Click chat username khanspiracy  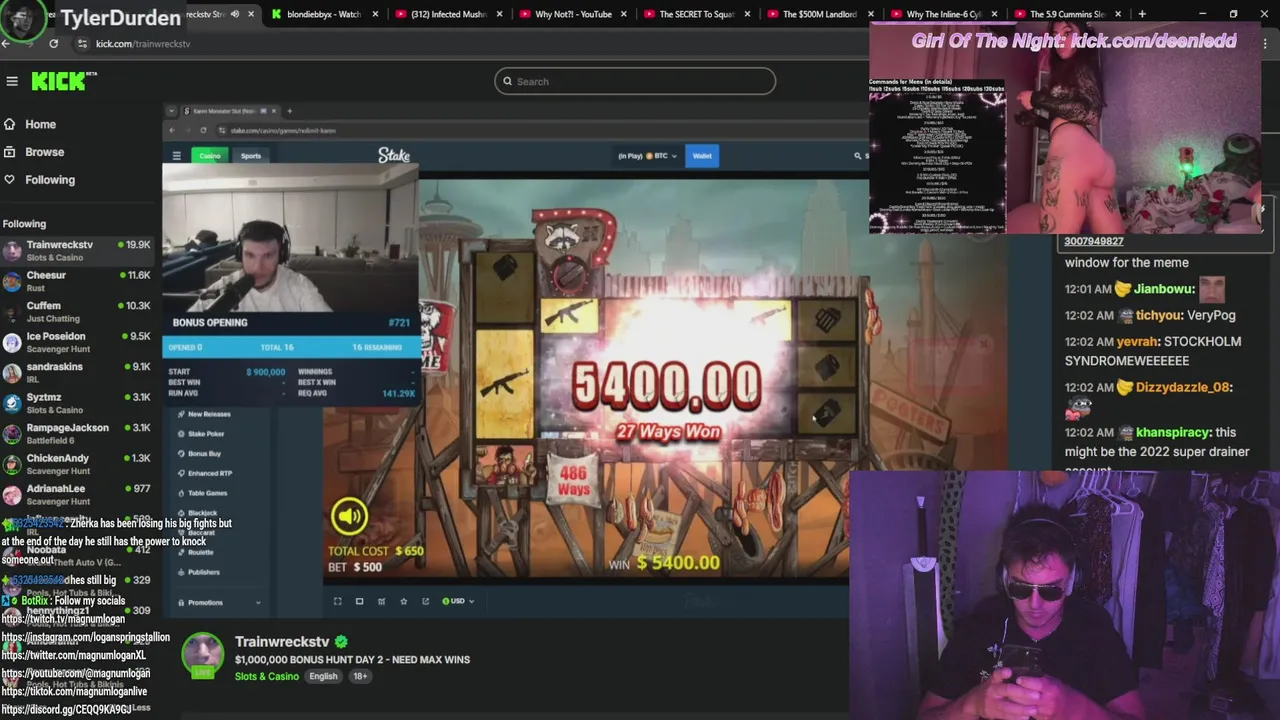pos(1173,433)
